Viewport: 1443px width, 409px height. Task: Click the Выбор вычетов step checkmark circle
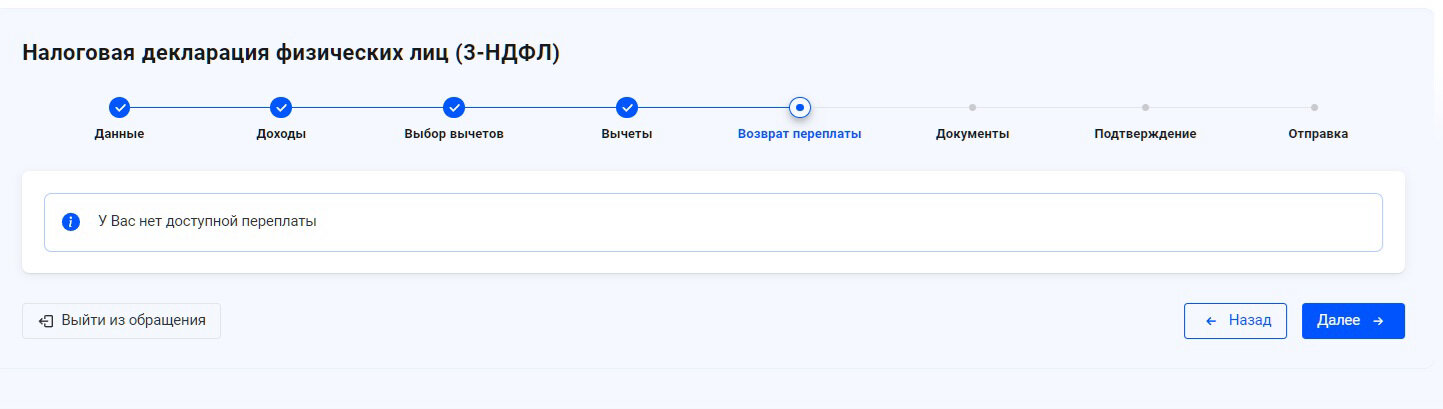pos(454,107)
